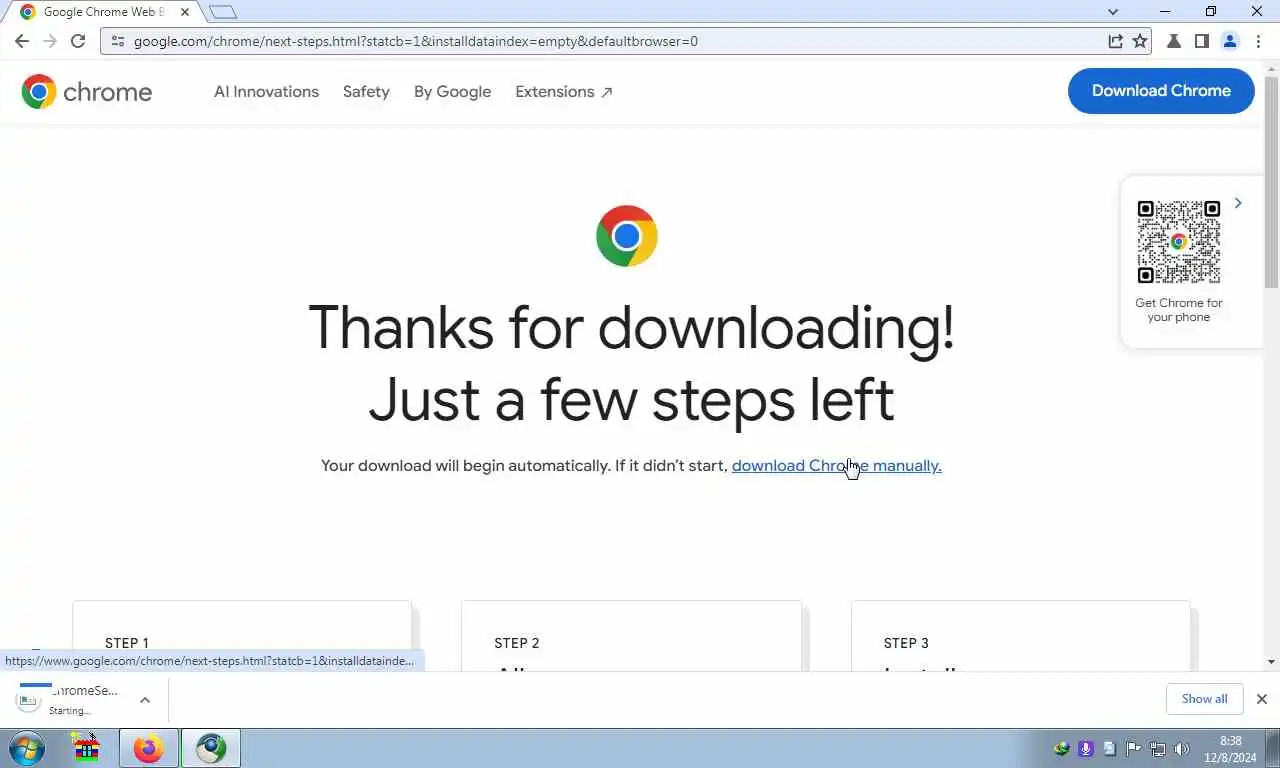Click the forward navigation arrow
Image resolution: width=1280 pixels, height=768 pixels.
(x=50, y=41)
